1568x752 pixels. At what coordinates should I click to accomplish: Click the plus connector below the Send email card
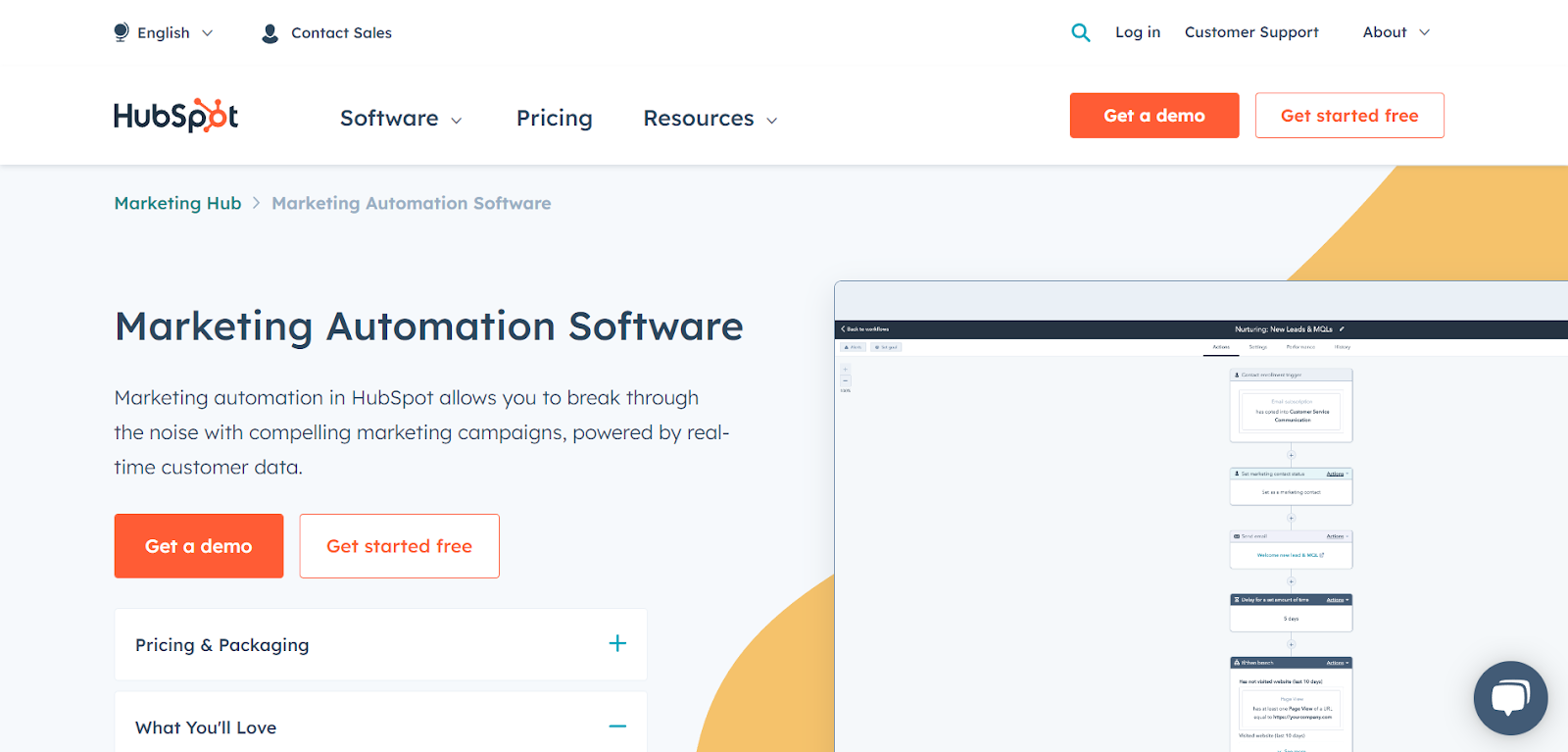(x=1291, y=581)
